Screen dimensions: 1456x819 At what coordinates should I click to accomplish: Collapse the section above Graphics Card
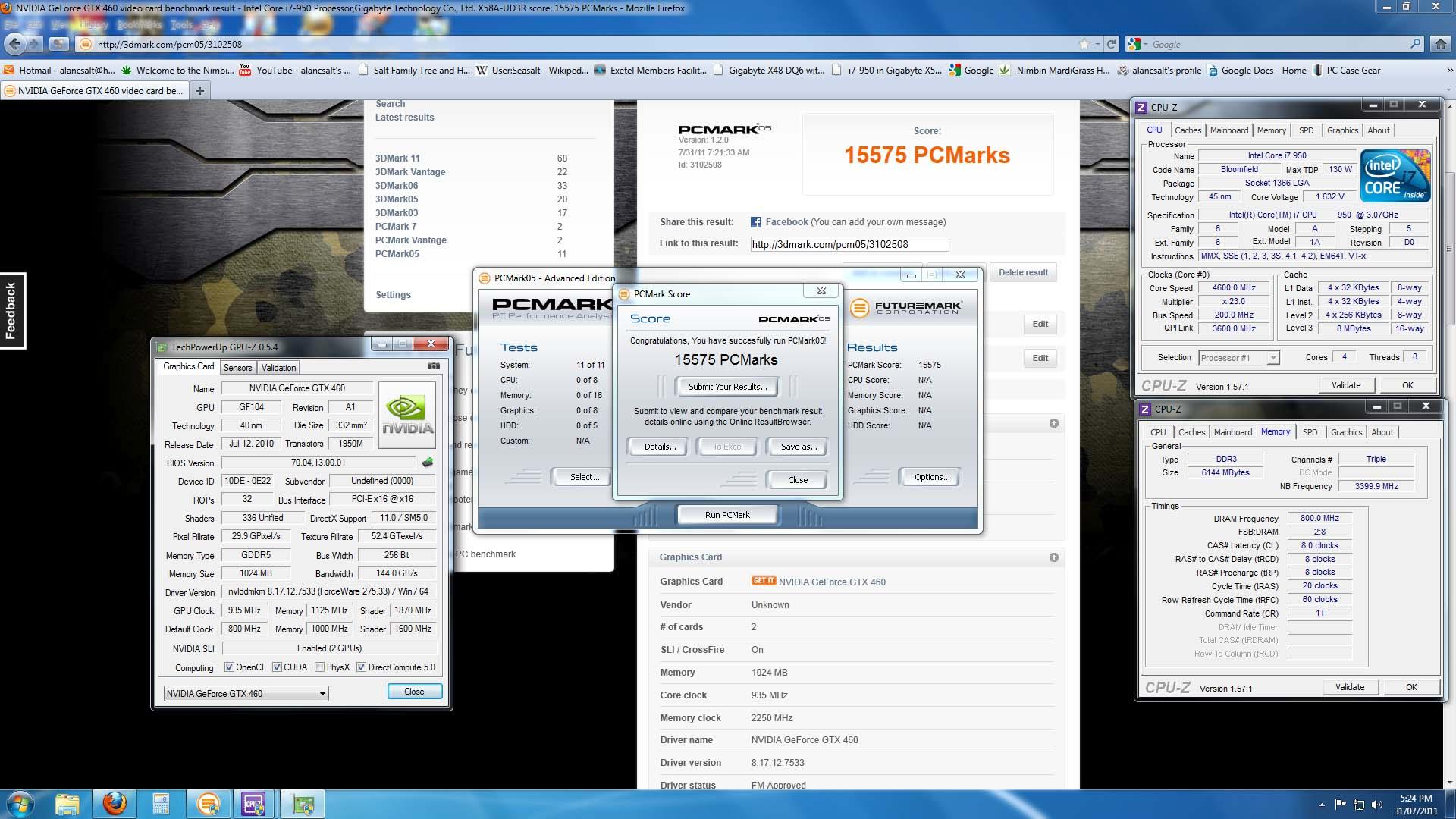point(1053,423)
